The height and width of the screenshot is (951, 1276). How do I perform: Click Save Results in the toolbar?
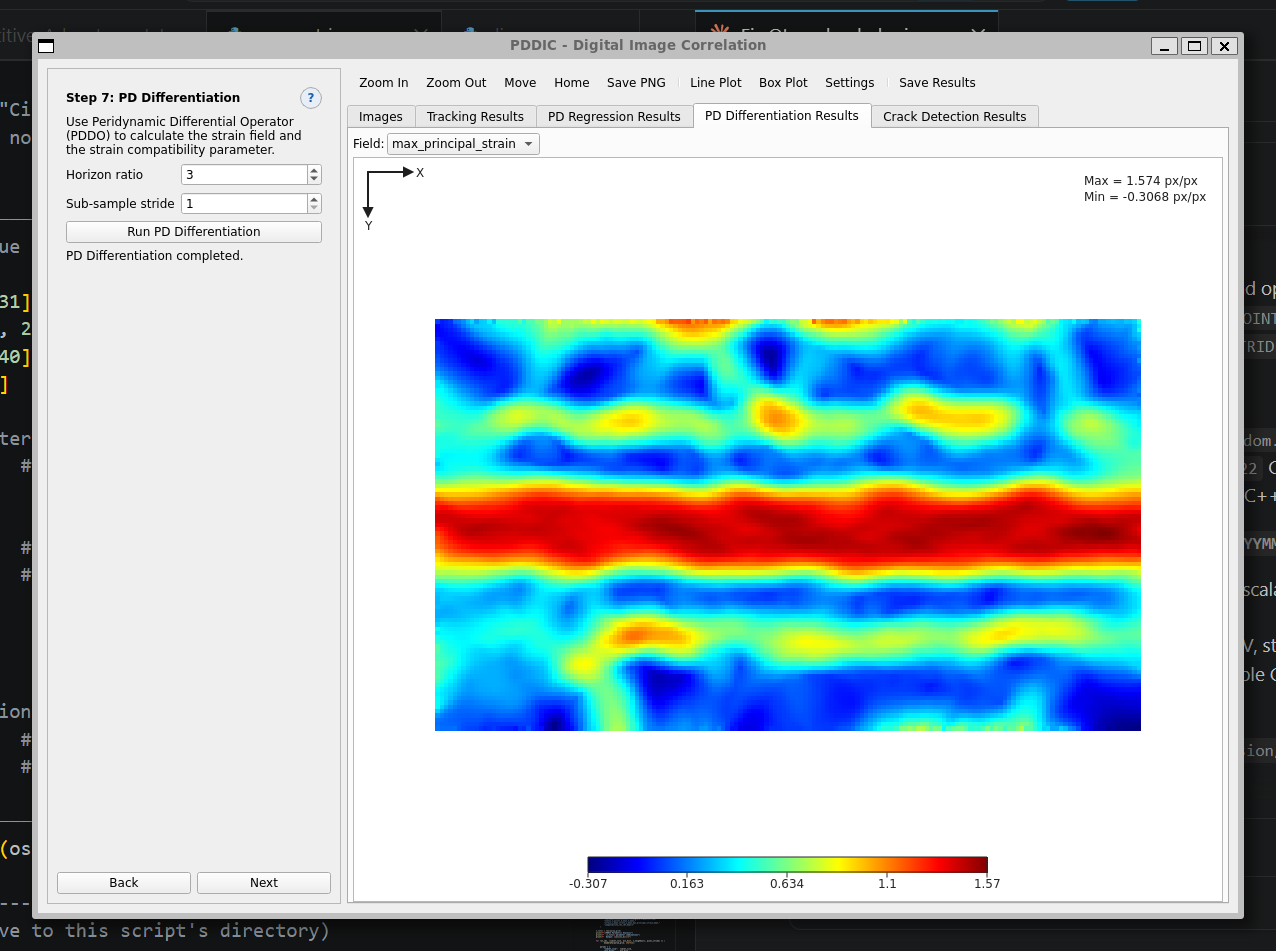click(937, 83)
